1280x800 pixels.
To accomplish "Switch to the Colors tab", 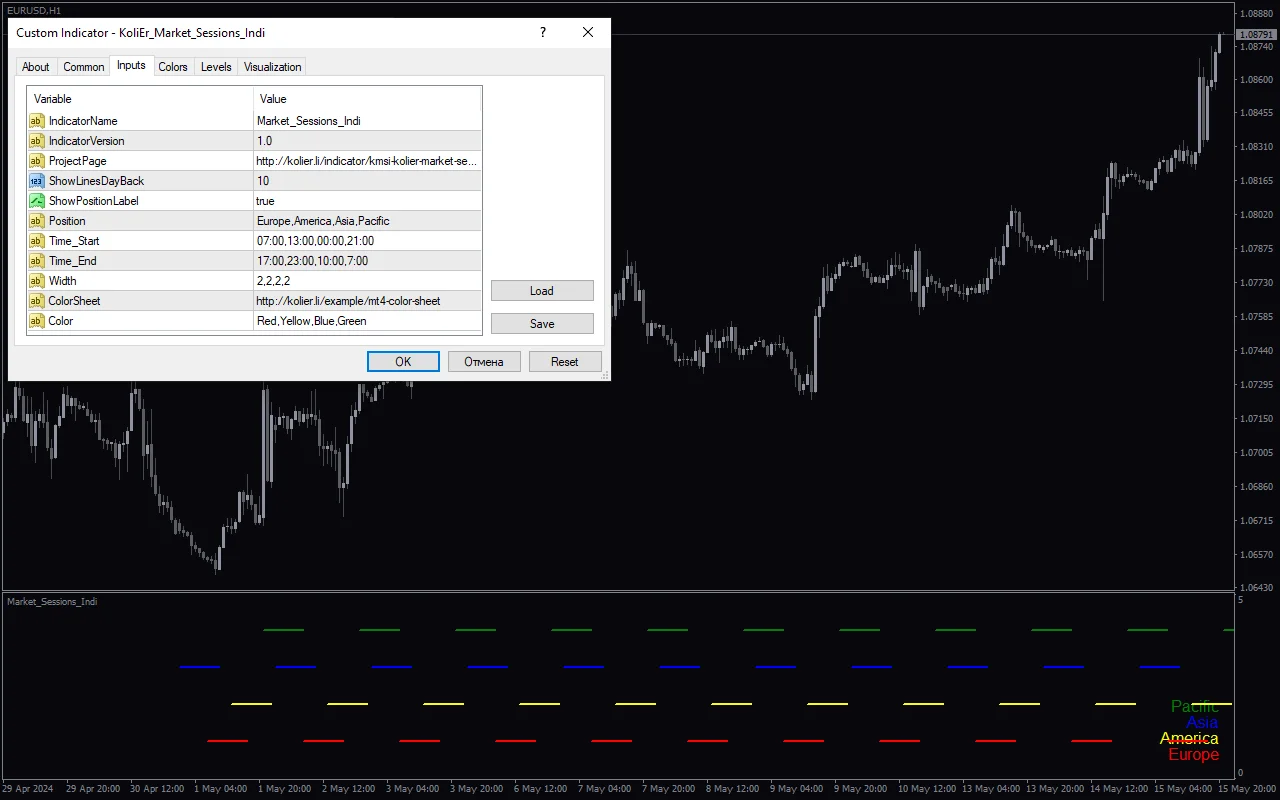I will pos(172,67).
